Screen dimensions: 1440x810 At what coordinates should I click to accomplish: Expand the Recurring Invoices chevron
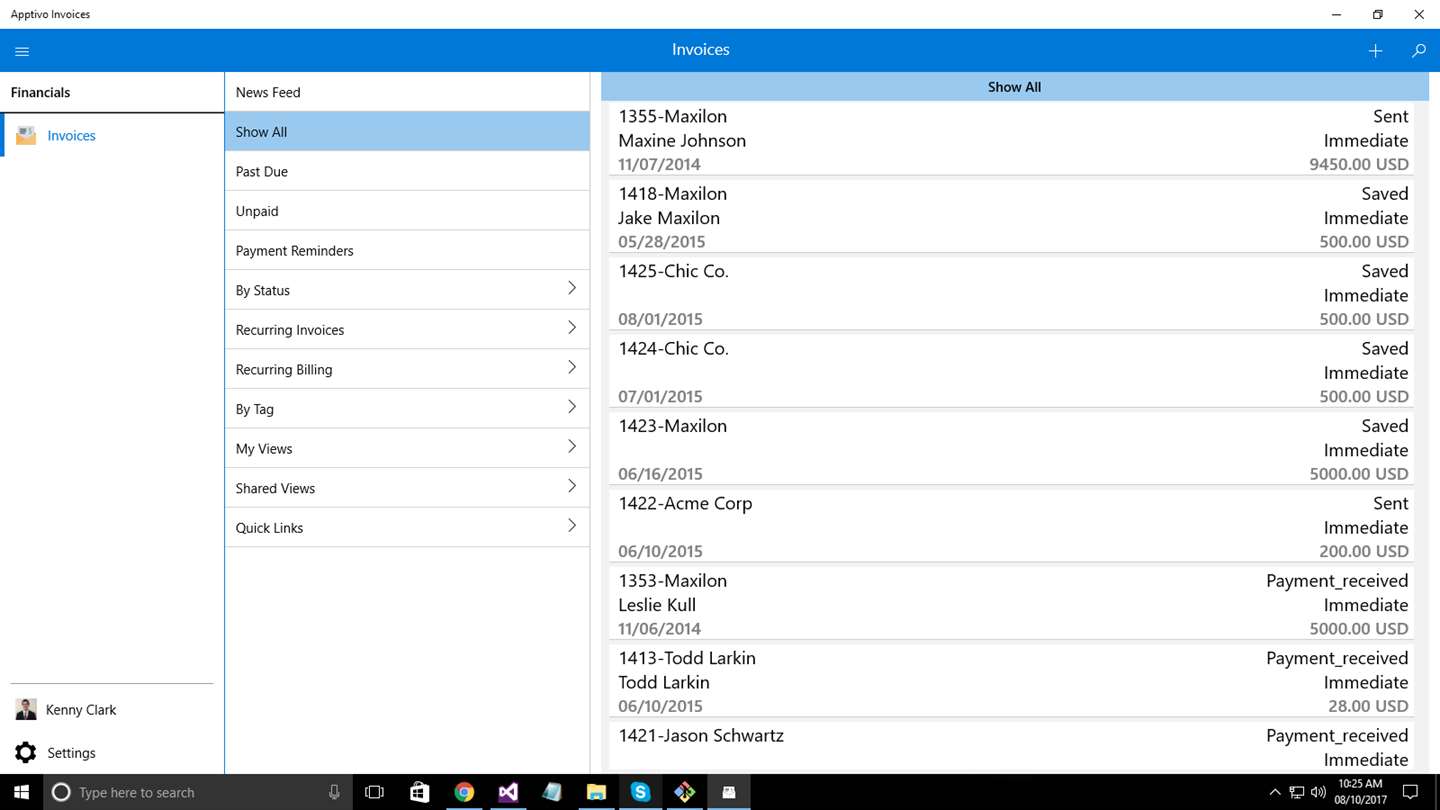(x=572, y=328)
